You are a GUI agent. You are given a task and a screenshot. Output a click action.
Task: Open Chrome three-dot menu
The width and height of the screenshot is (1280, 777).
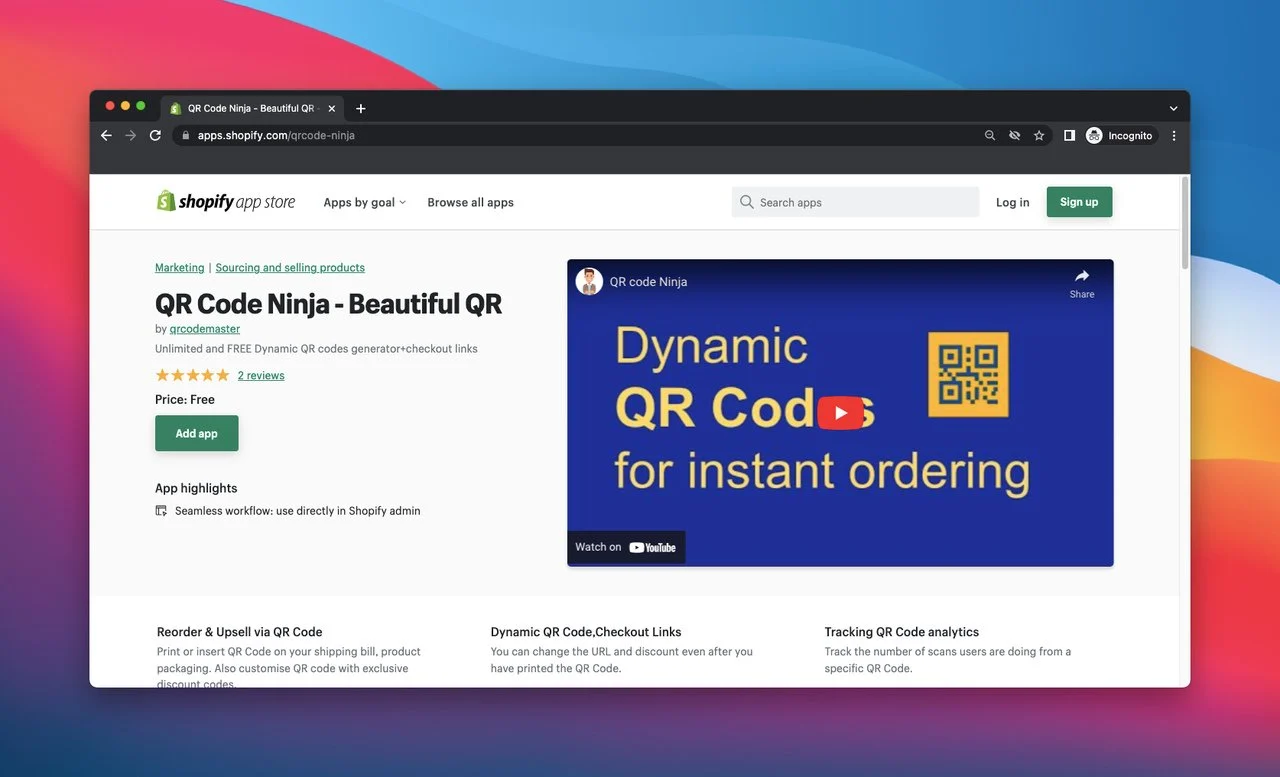[1174, 135]
